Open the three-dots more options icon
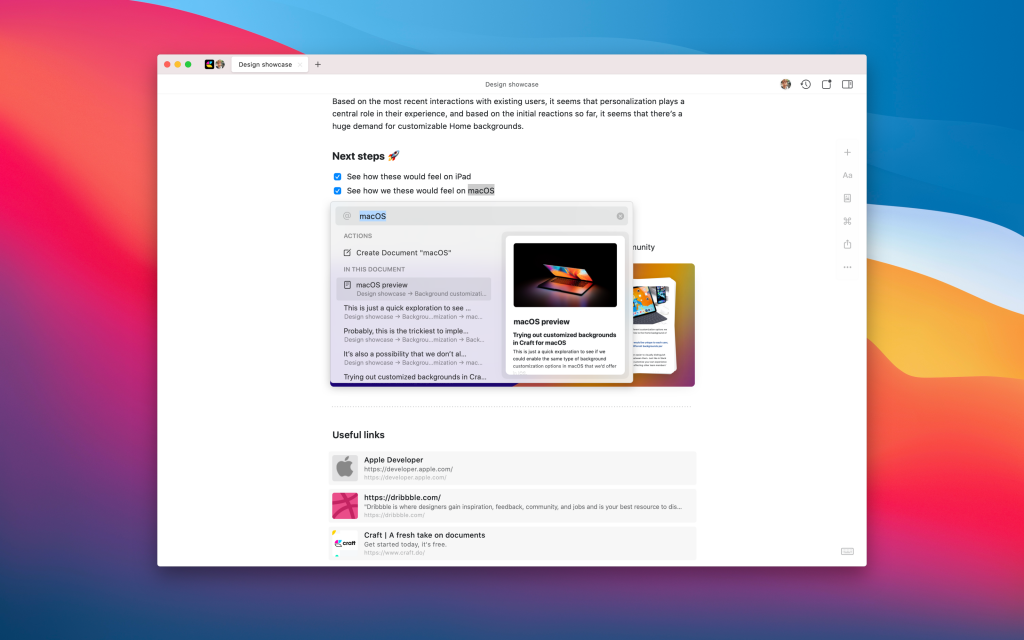1024x640 pixels. [x=847, y=267]
